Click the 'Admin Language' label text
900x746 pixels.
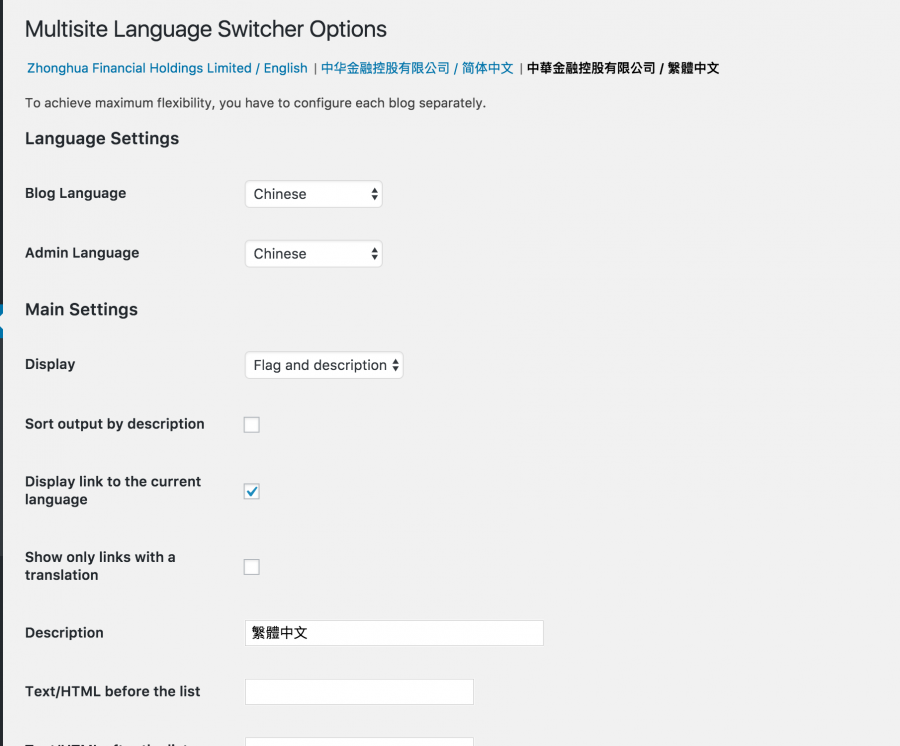click(x=82, y=253)
